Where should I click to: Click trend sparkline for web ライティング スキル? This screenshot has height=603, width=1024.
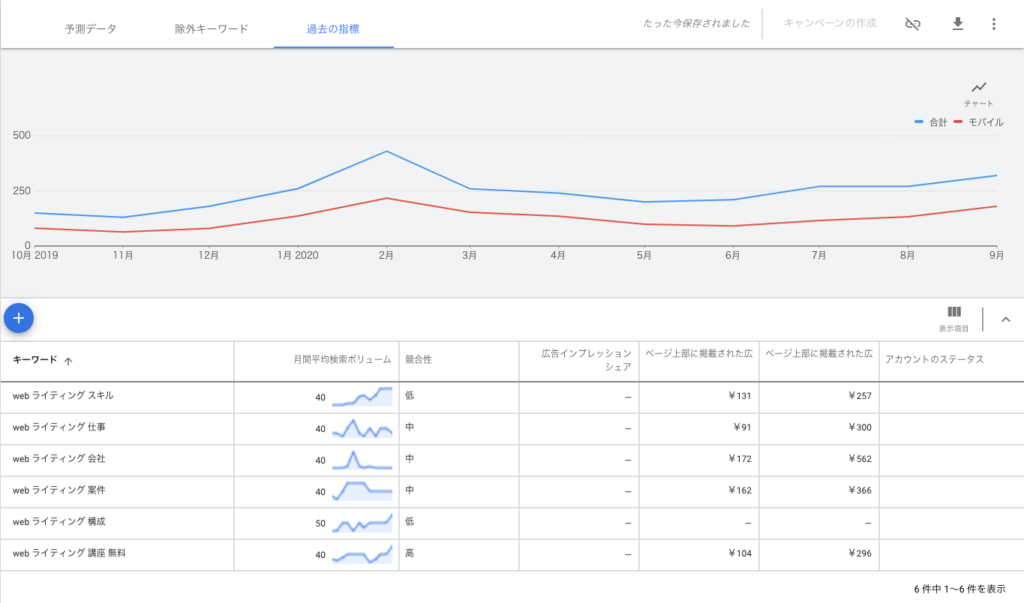(362, 397)
